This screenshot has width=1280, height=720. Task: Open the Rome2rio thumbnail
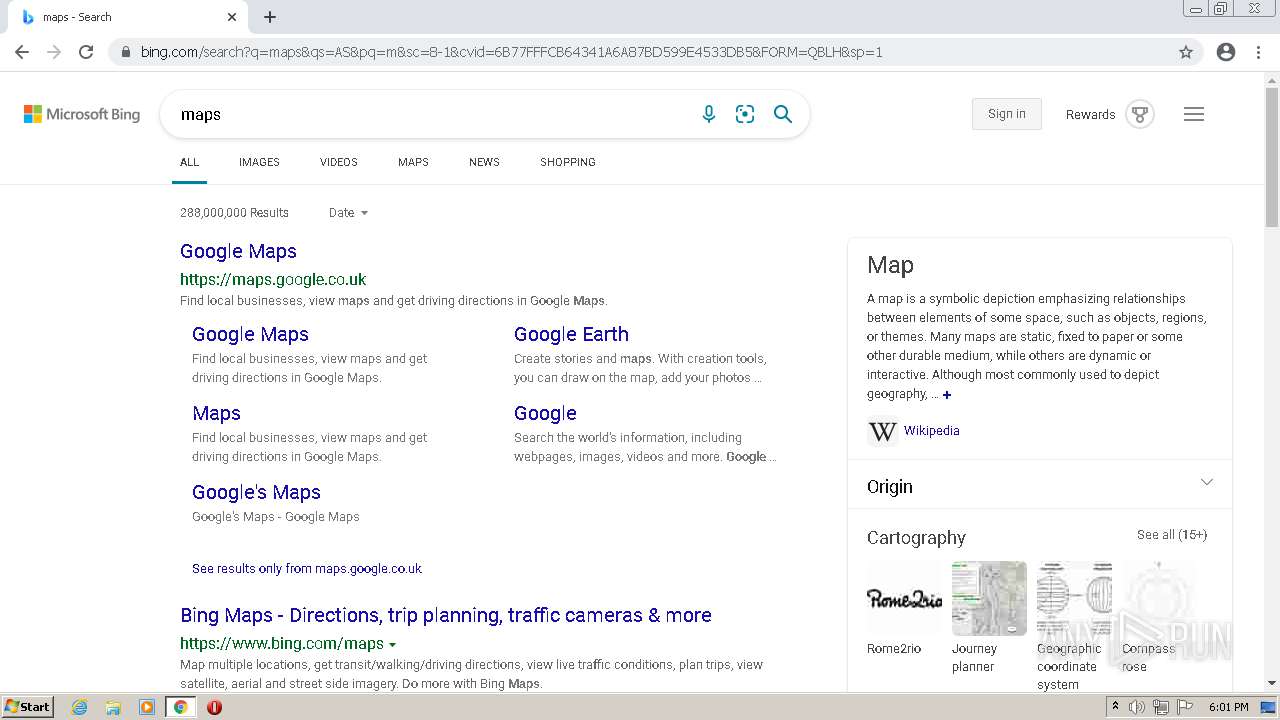904,598
